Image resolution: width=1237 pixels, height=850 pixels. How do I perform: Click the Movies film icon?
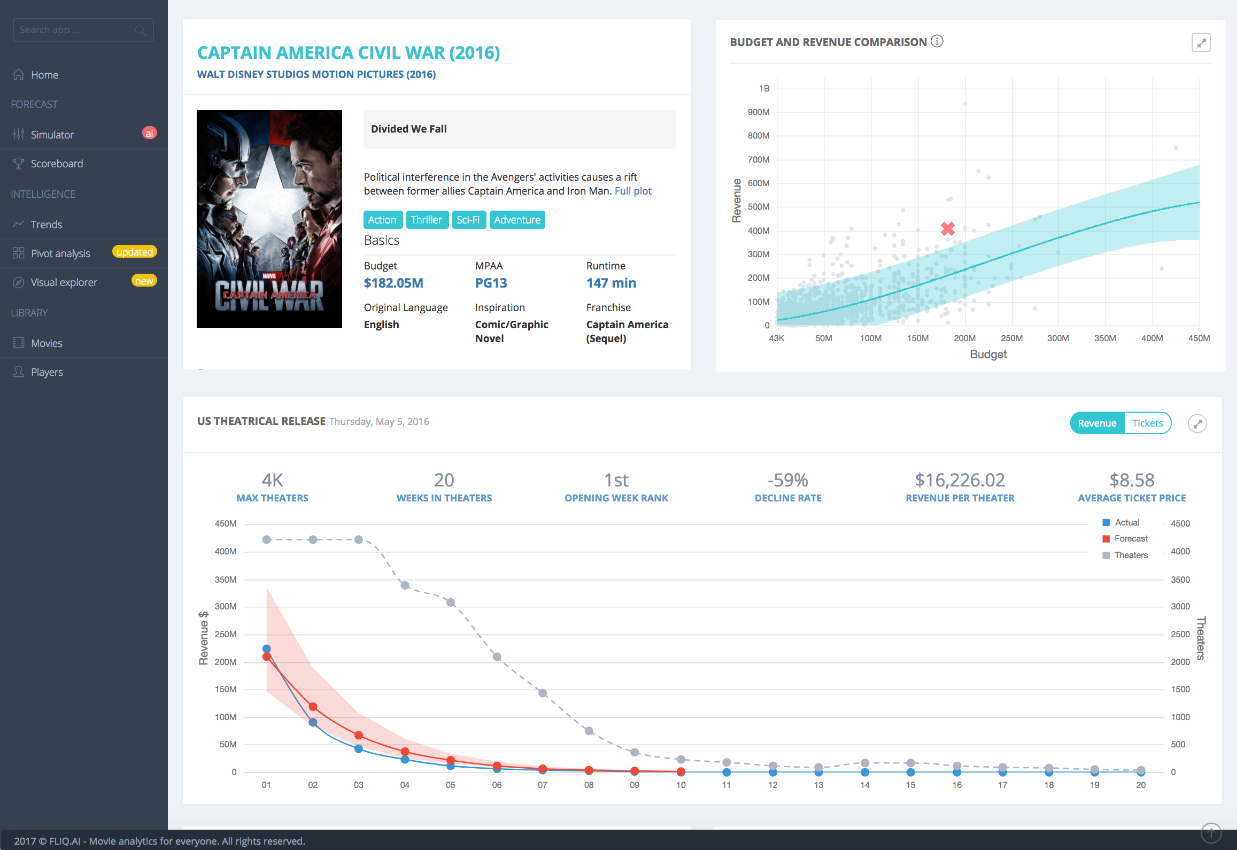pyautogui.click(x=18, y=343)
